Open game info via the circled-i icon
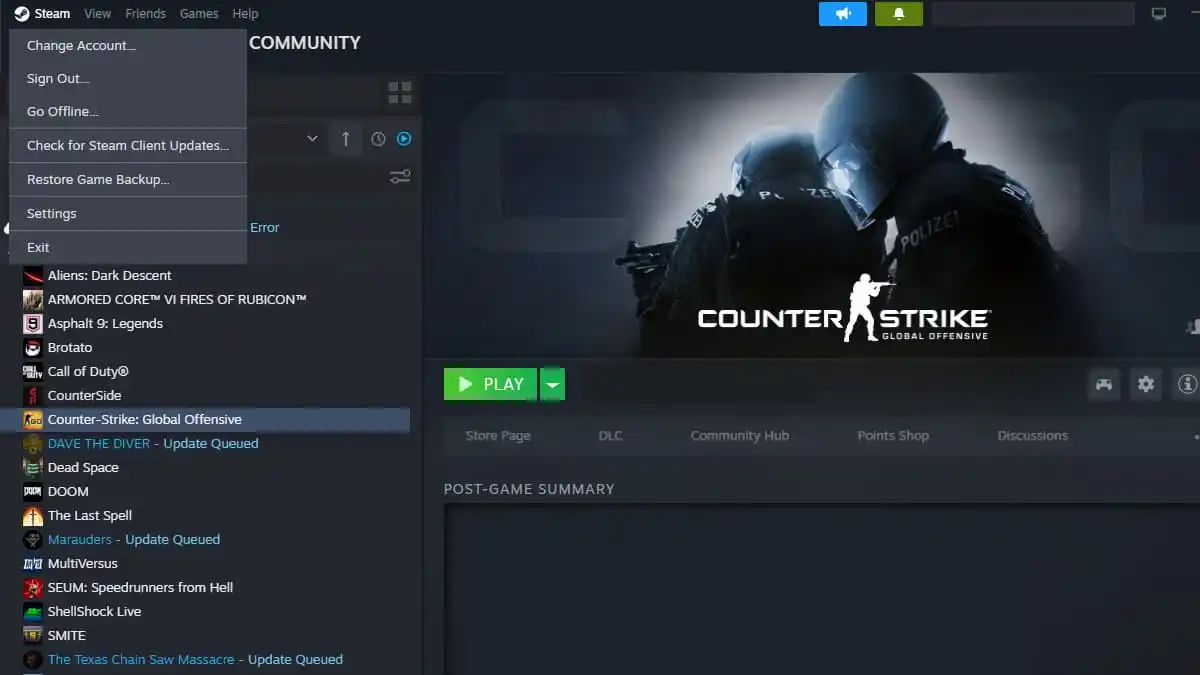Image resolution: width=1200 pixels, height=675 pixels. [1186, 384]
